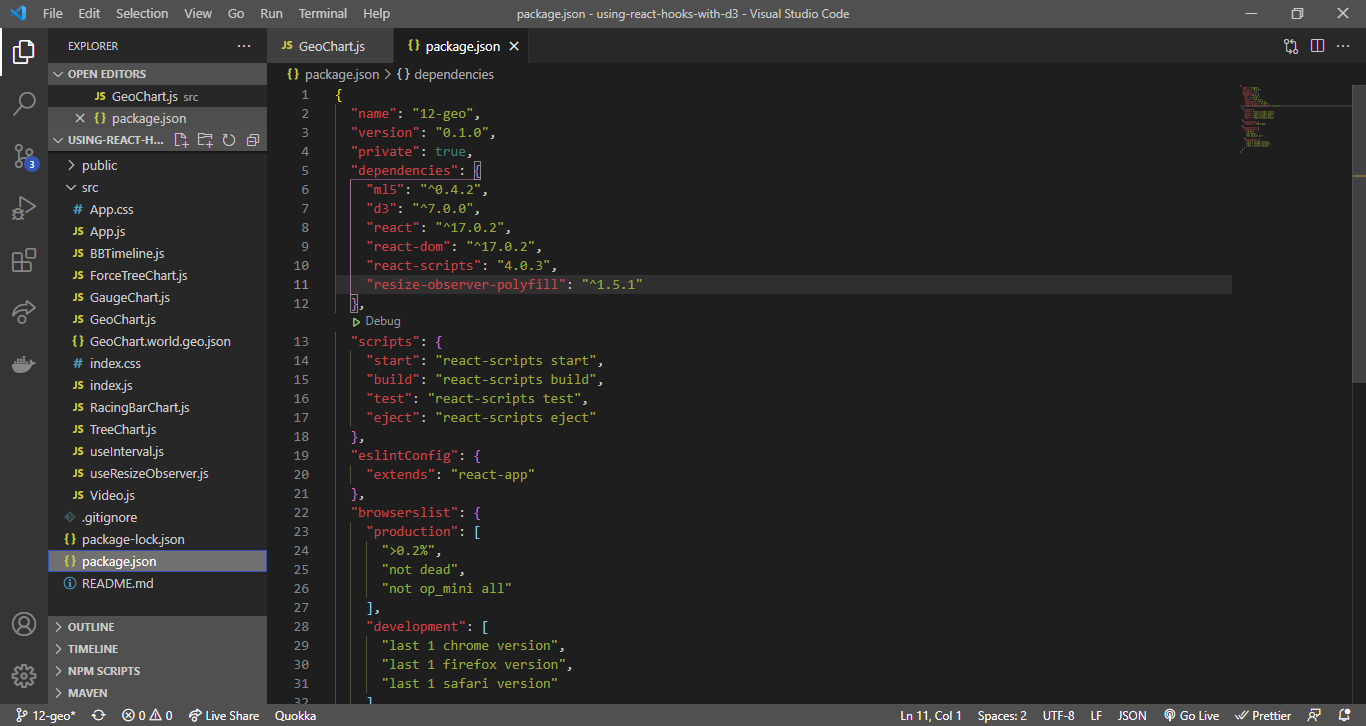This screenshot has width=1366, height=726.
Task: Open notifications bell in status bar
Action: coord(1343,715)
